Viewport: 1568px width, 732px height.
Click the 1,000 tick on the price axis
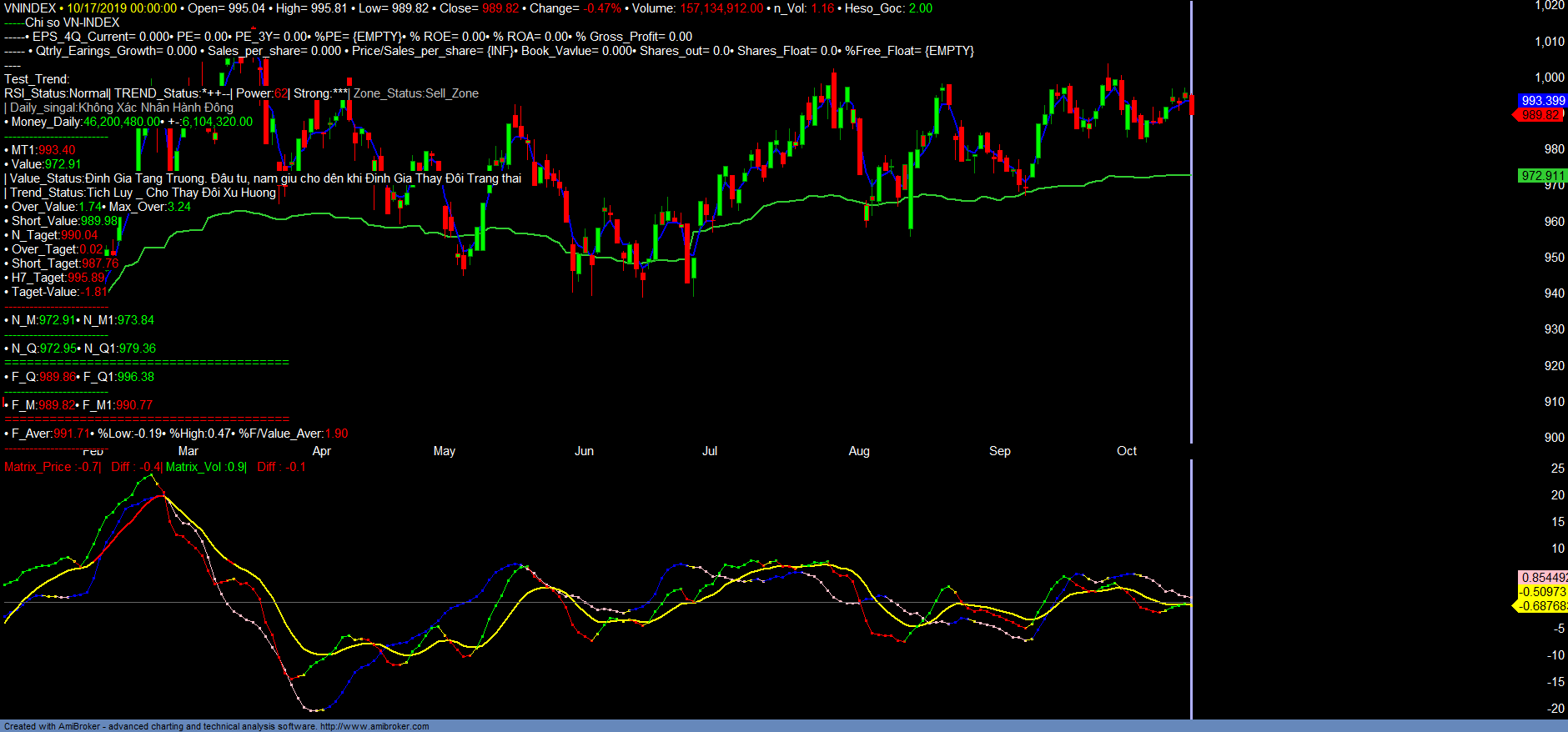(1549, 78)
